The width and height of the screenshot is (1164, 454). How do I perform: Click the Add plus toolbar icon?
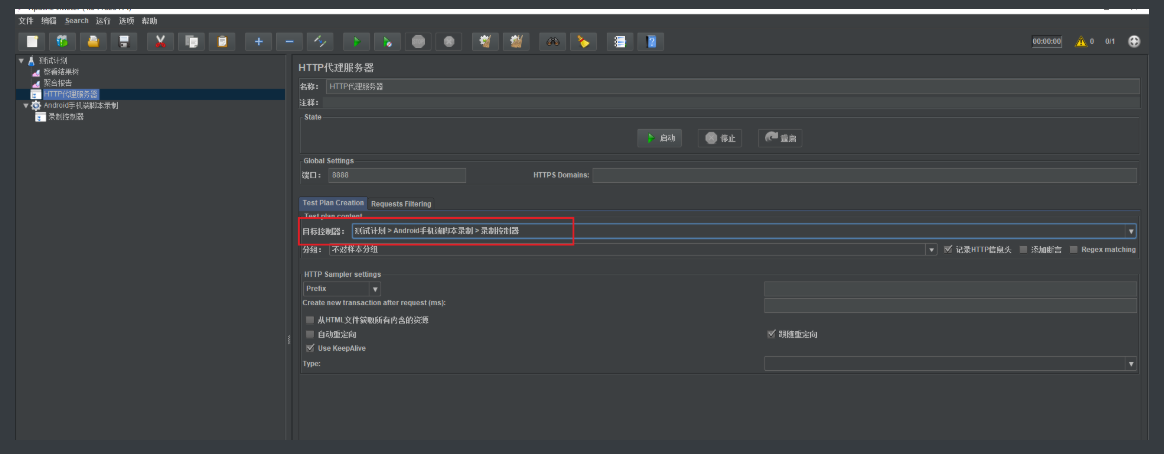click(258, 41)
